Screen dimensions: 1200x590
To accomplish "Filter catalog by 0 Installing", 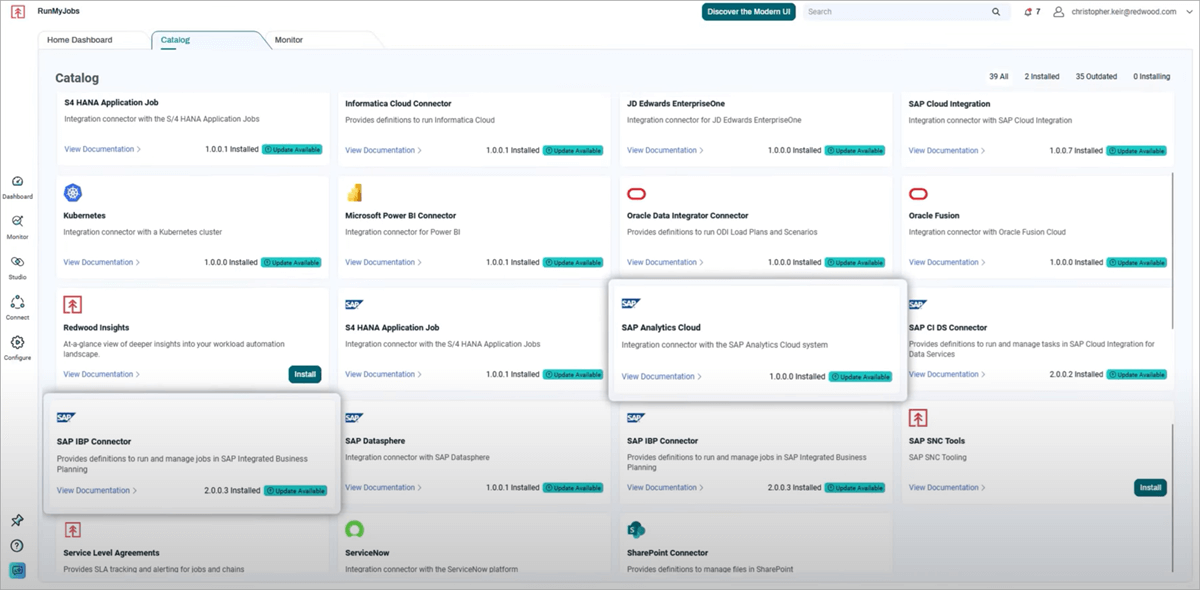I will coord(1151,75).
